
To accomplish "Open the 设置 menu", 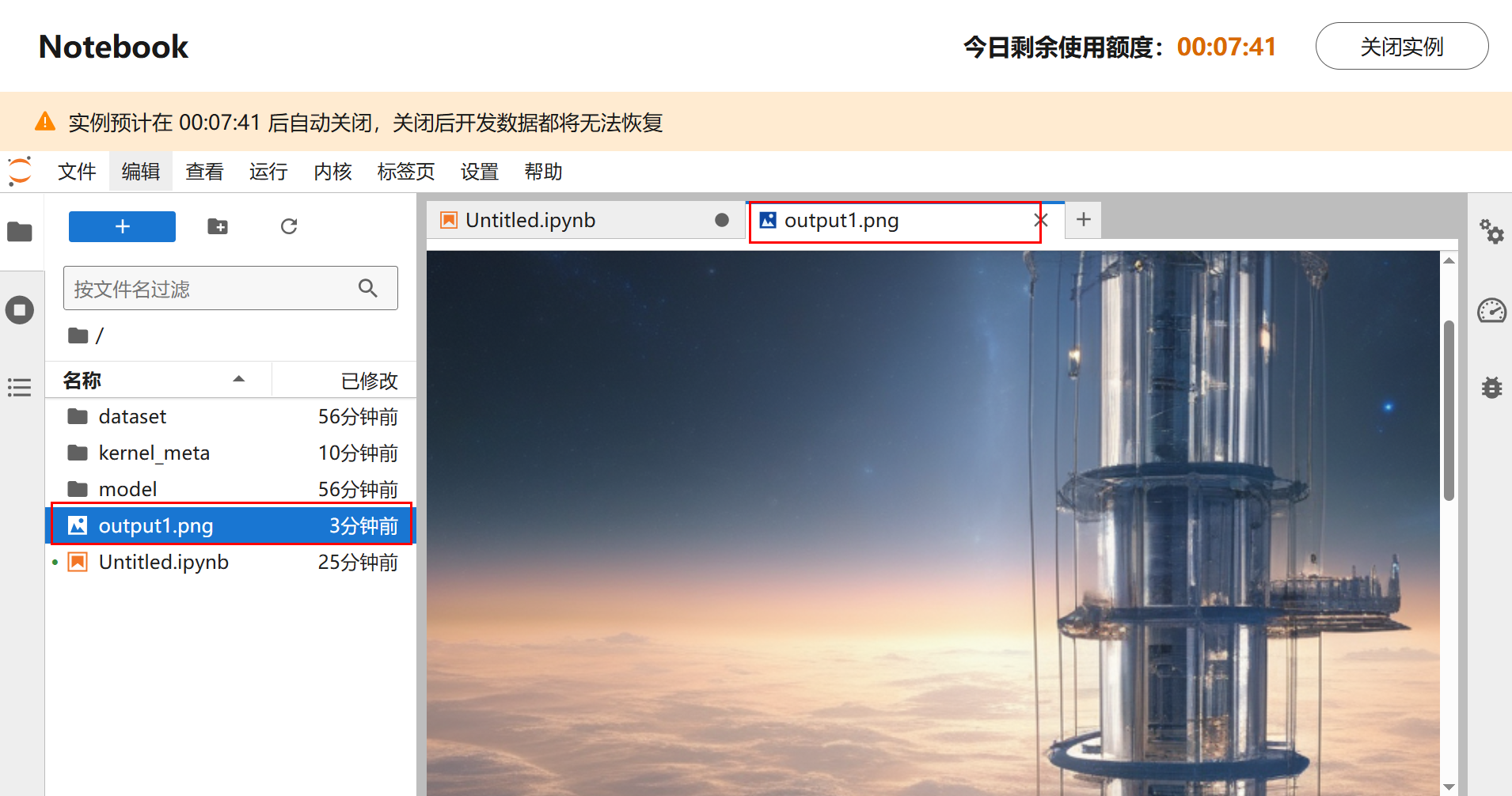I will [x=480, y=172].
